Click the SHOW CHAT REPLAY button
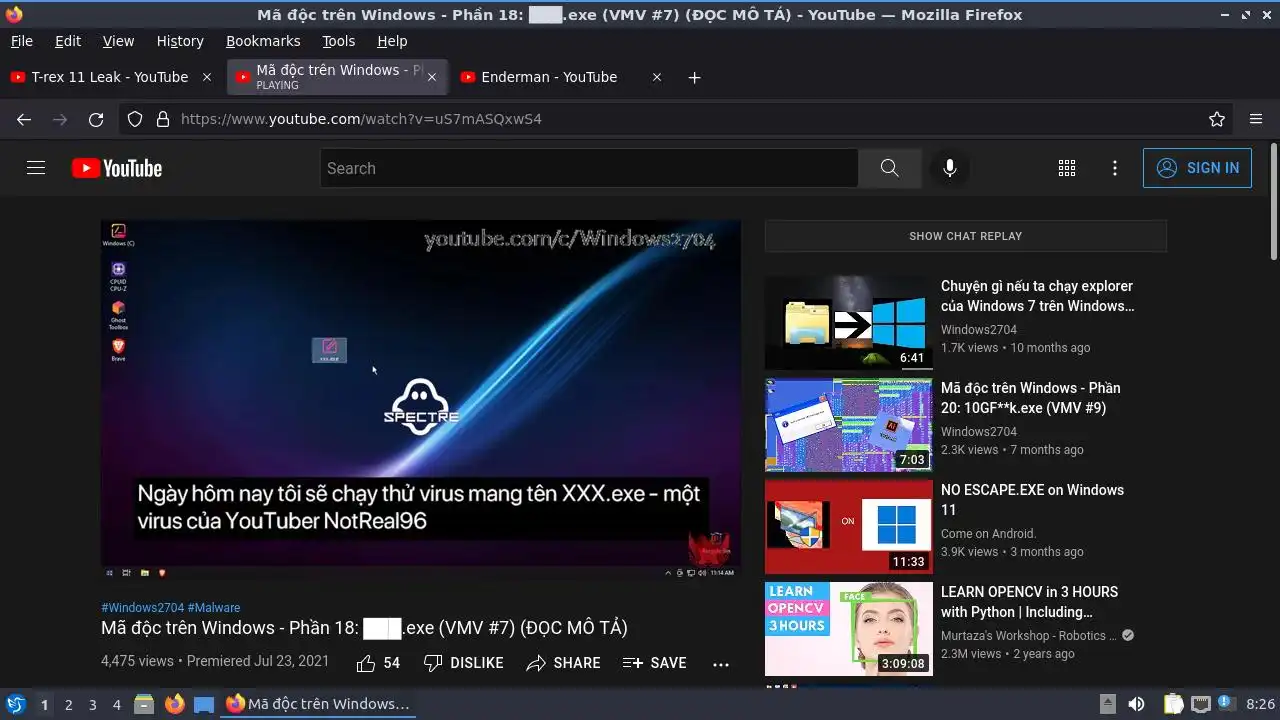This screenshot has width=1280, height=720. pyautogui.click(x=965, y=236)
